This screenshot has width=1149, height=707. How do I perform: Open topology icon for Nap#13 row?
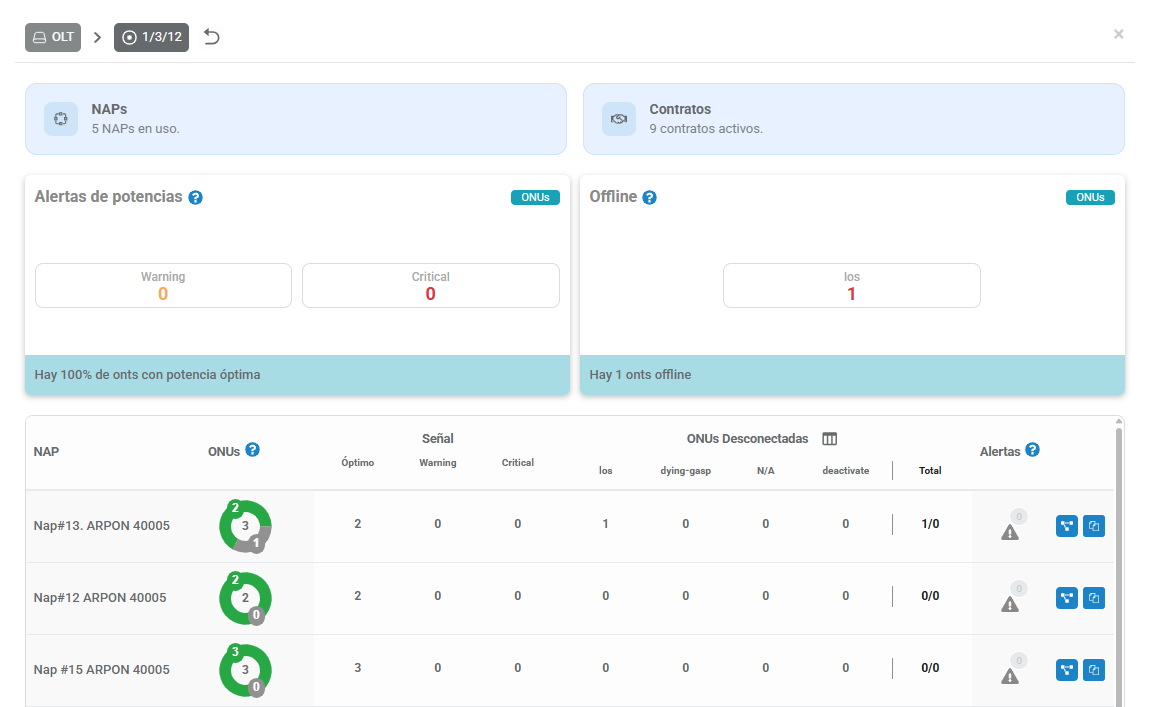click(1067, 526)
